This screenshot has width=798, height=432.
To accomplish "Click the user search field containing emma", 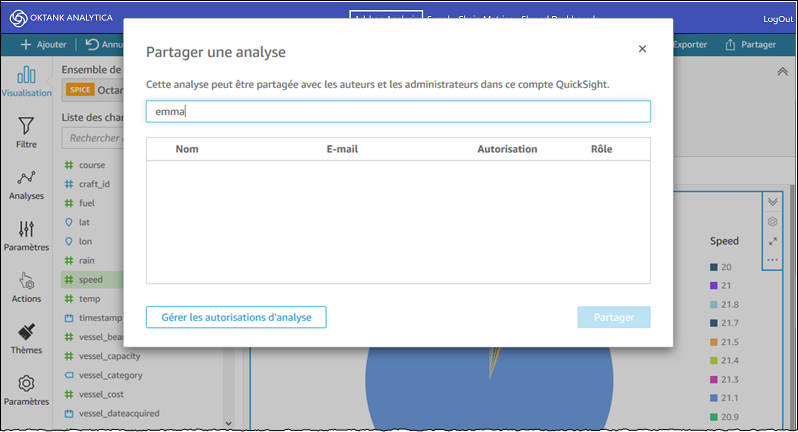I will pos(398,111).
